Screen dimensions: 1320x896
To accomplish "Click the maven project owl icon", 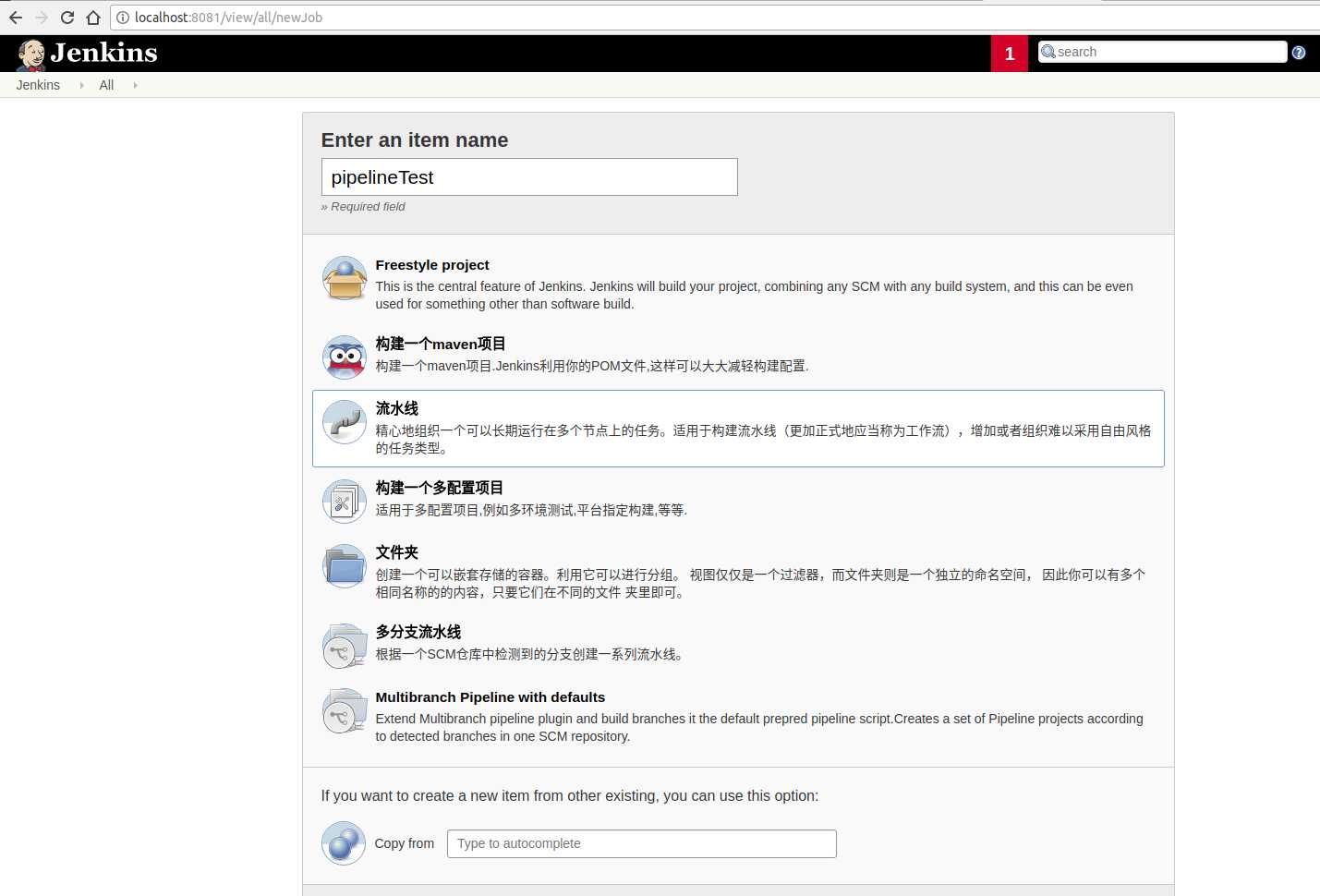I will pyautogui.click(x=345, y=357).
